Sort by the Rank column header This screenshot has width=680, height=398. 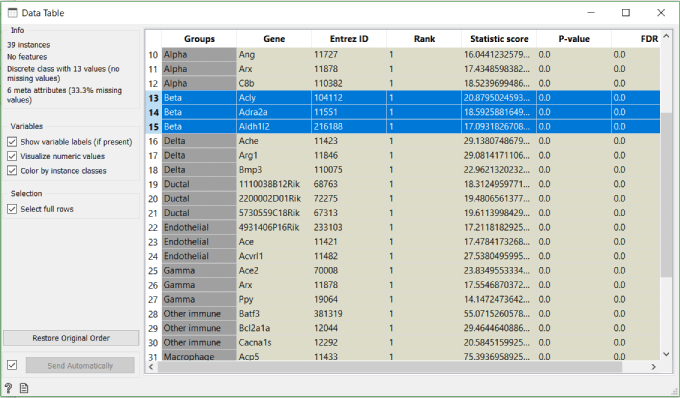click(x=424, y=39)
